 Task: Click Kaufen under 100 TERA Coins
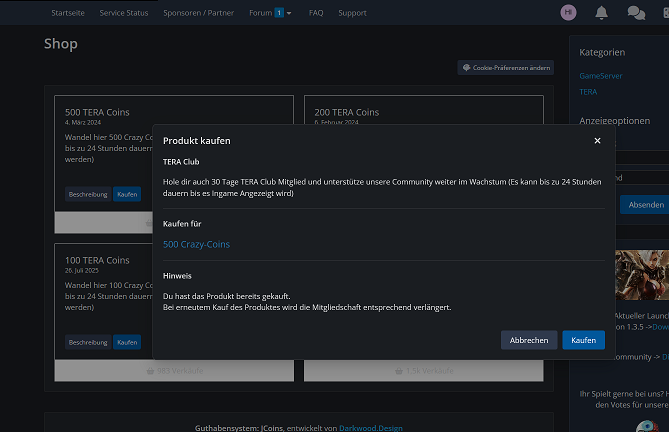click(x=127, y=342)
